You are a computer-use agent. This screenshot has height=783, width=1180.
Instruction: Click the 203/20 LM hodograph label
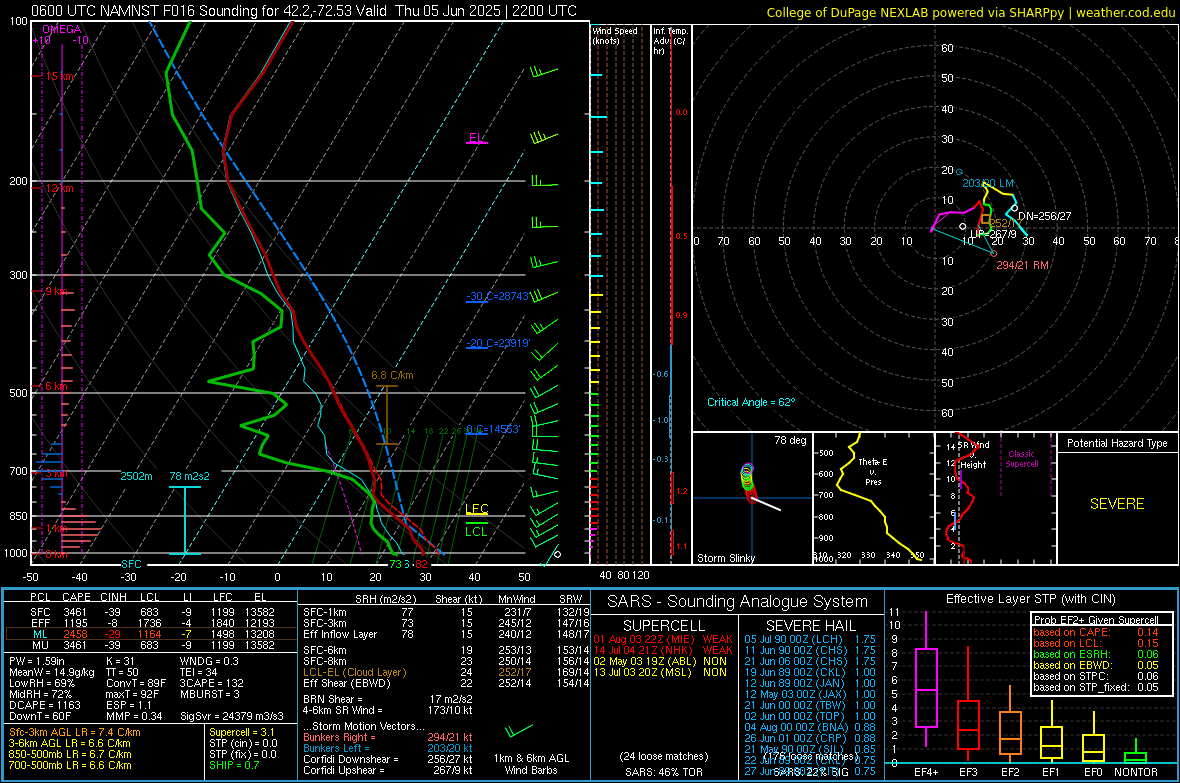988,183
